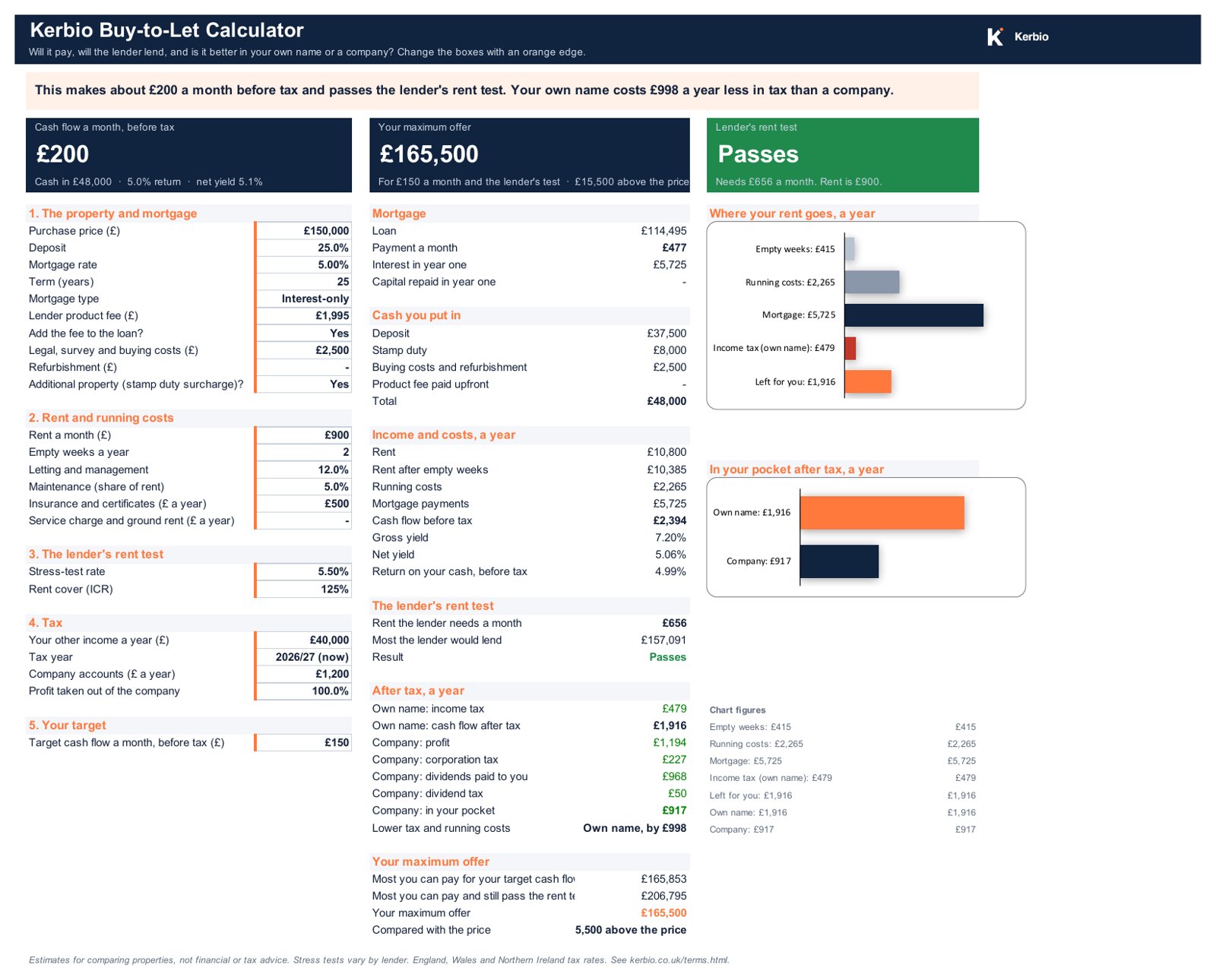Click the Most the lender would lend £157,091

click(x=663, y=640)
